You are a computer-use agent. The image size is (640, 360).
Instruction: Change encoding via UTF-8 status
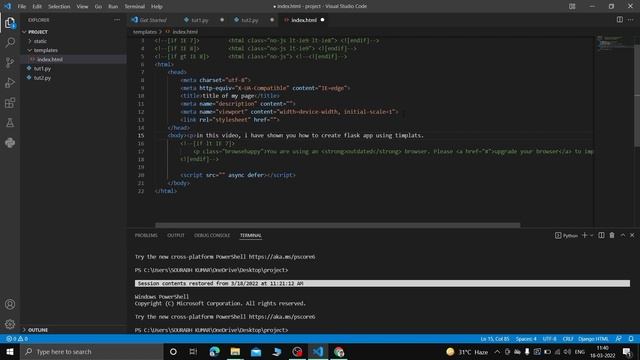(x=549, y=339)
